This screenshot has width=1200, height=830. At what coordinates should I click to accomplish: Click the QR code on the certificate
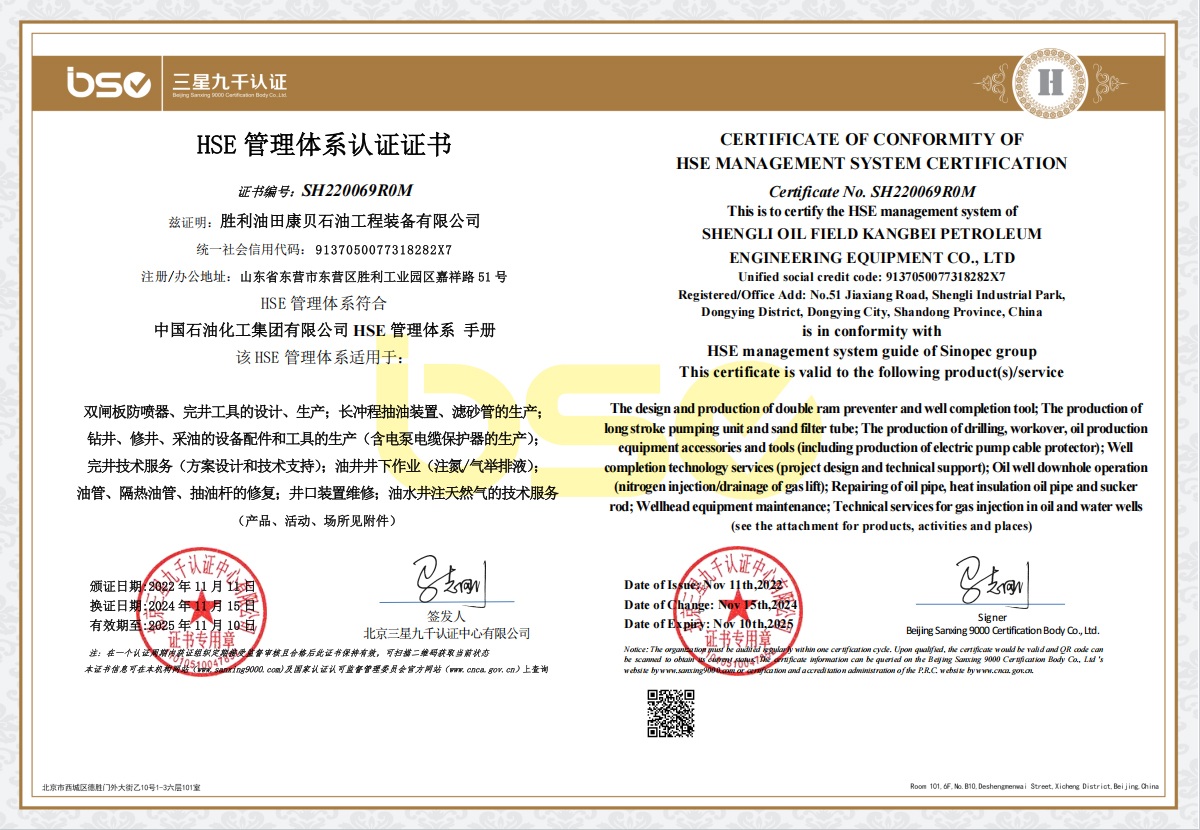[x=671, y=713]
